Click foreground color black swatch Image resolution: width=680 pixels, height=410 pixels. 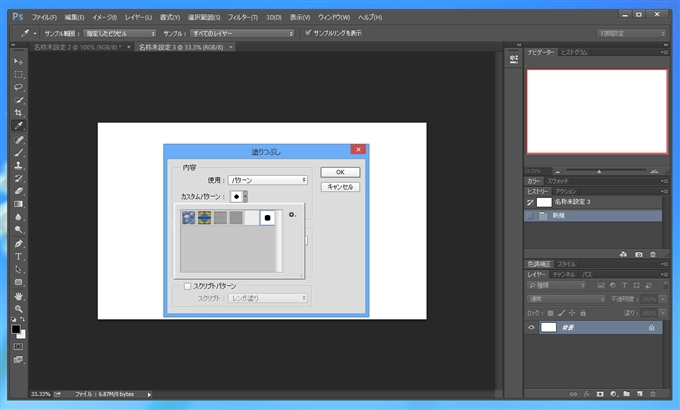[16, 329]
